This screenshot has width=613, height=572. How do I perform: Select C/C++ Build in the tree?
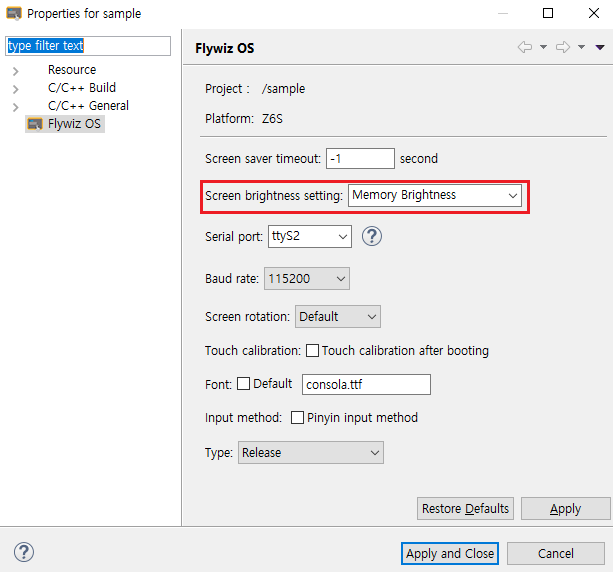point(82,88)
